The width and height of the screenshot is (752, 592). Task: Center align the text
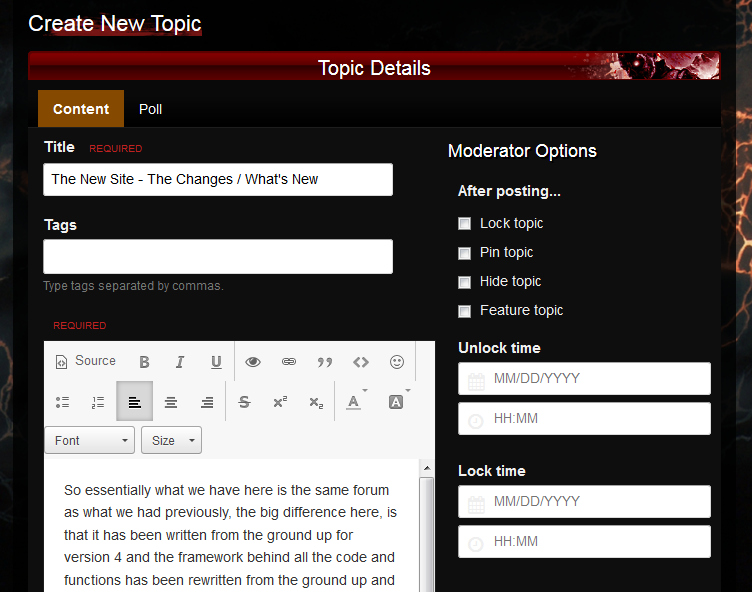tap(171, 402)
